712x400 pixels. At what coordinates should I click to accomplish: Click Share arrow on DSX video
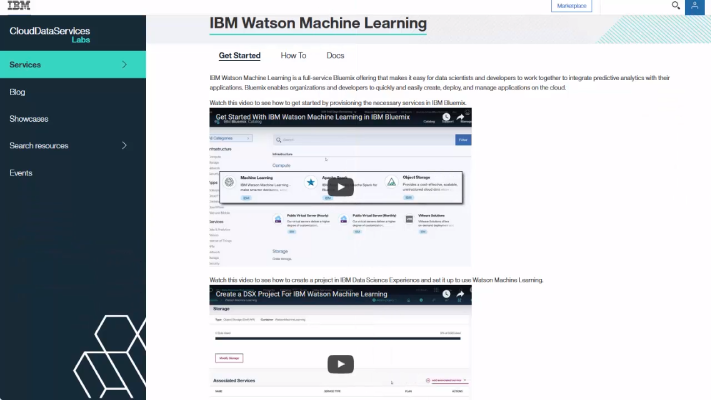tap(460, 294)
